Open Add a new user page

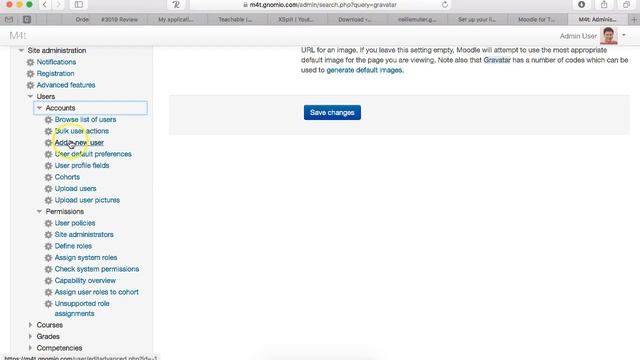79,142
